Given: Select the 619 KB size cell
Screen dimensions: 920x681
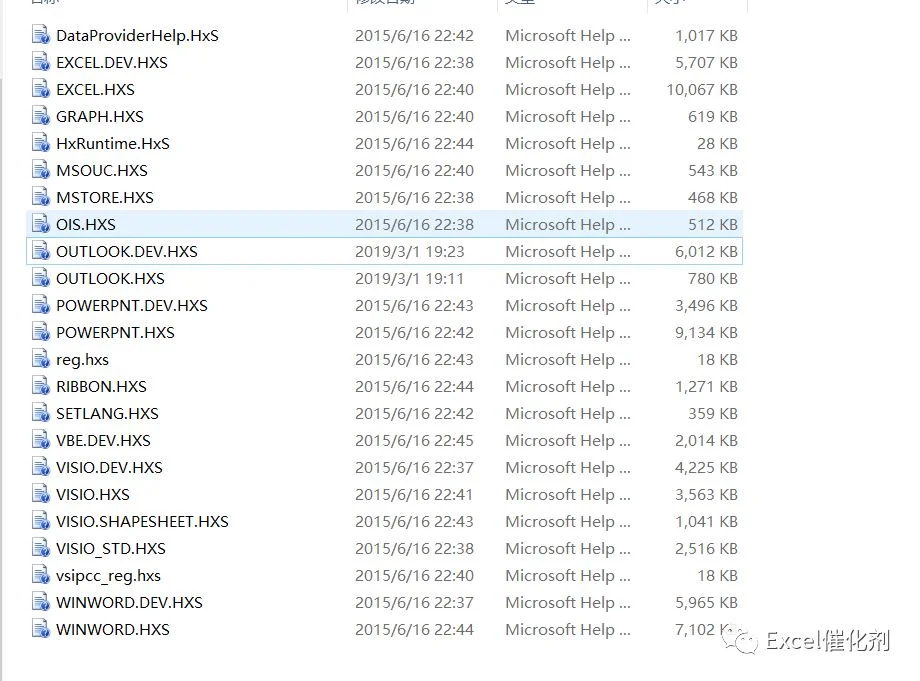Looking at the screenshot, I should pyautogui.click(x=713, y=117).
